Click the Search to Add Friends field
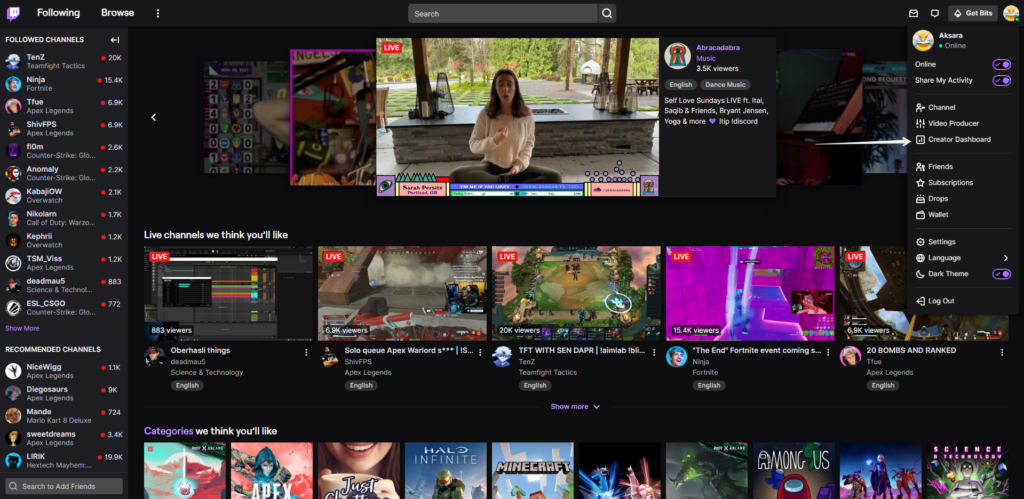 click(x=64, y=486)
